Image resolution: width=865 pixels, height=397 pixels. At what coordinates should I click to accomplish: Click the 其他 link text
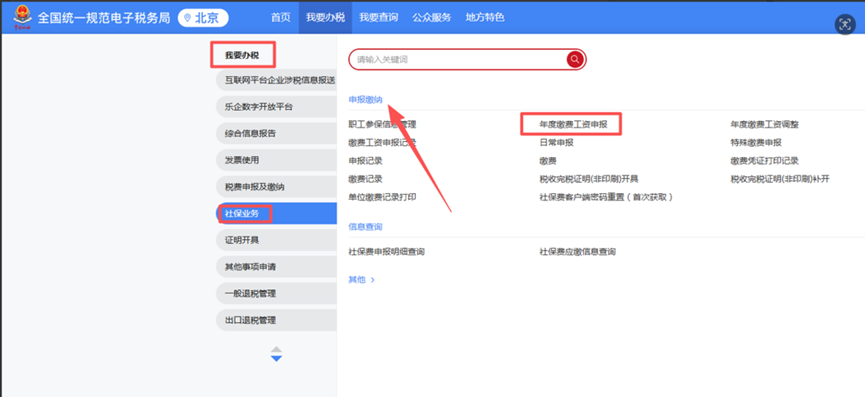pos(357,280)
